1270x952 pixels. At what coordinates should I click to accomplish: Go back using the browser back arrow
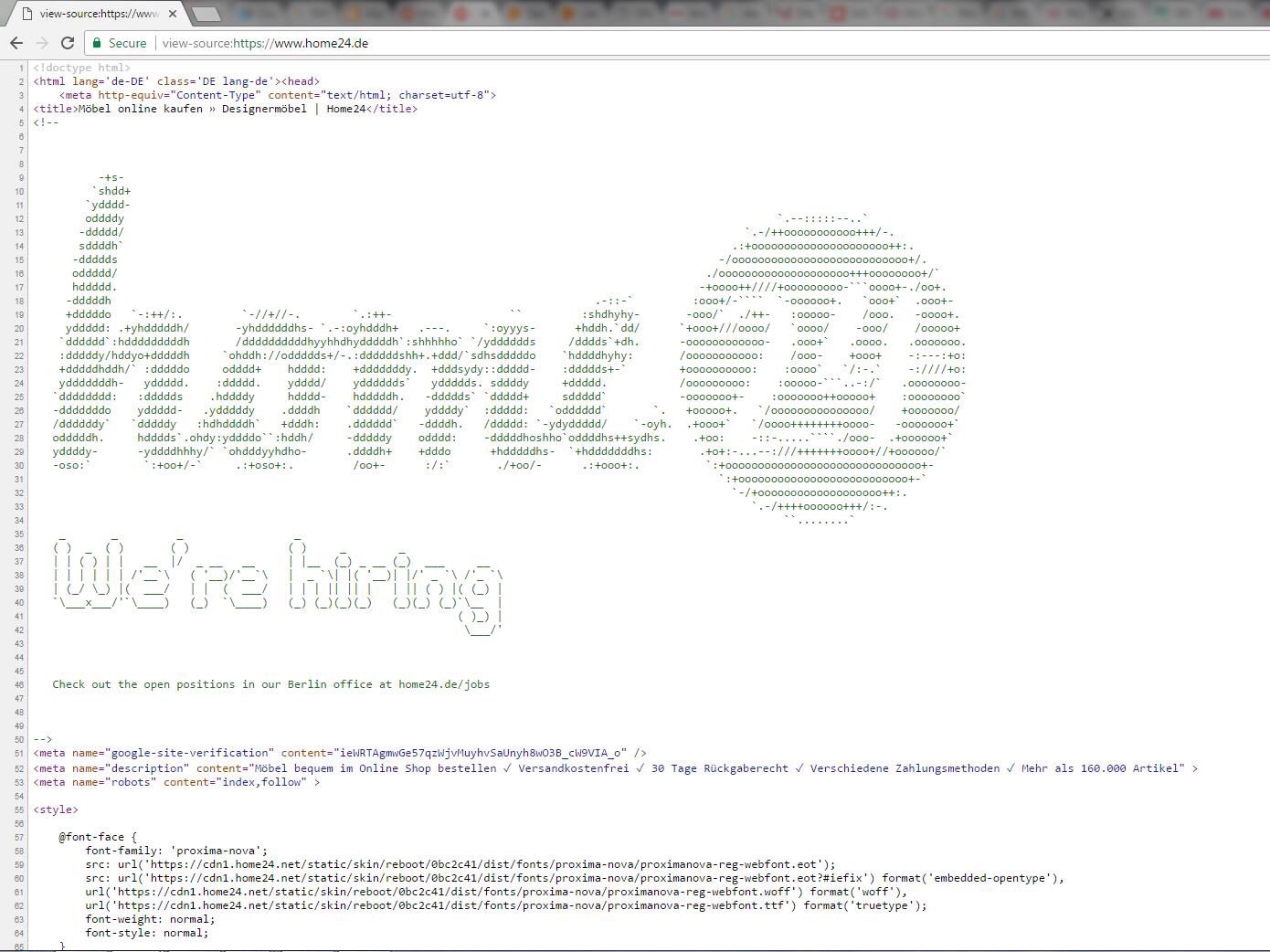coord(16,43)
